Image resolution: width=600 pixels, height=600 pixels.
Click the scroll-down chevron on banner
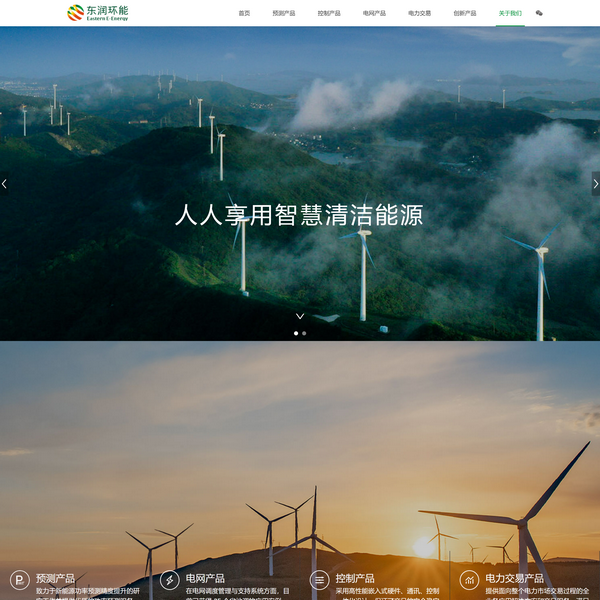coord(299,316)
